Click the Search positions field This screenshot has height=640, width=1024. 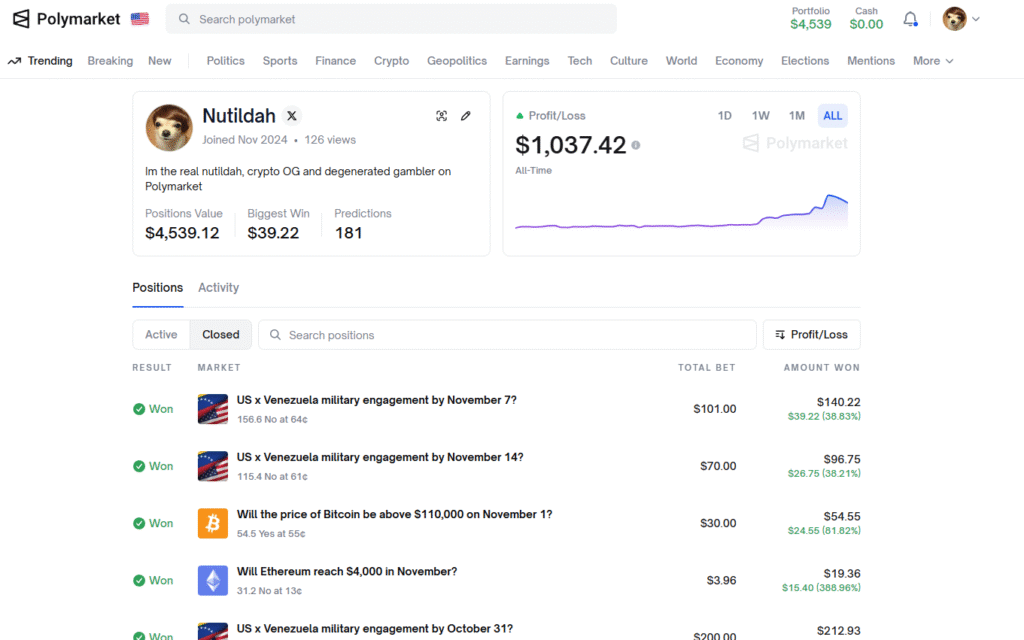pyautogui.click(x=507, y=335)
